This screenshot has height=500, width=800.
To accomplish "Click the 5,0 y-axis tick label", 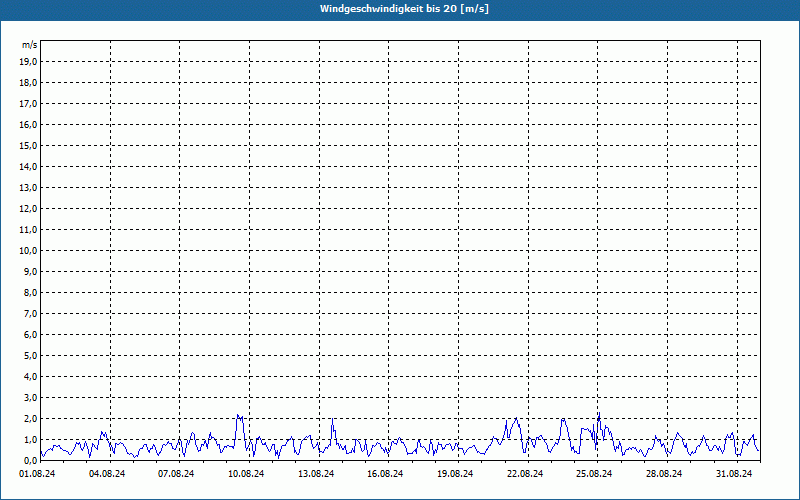I will [29, 355].
